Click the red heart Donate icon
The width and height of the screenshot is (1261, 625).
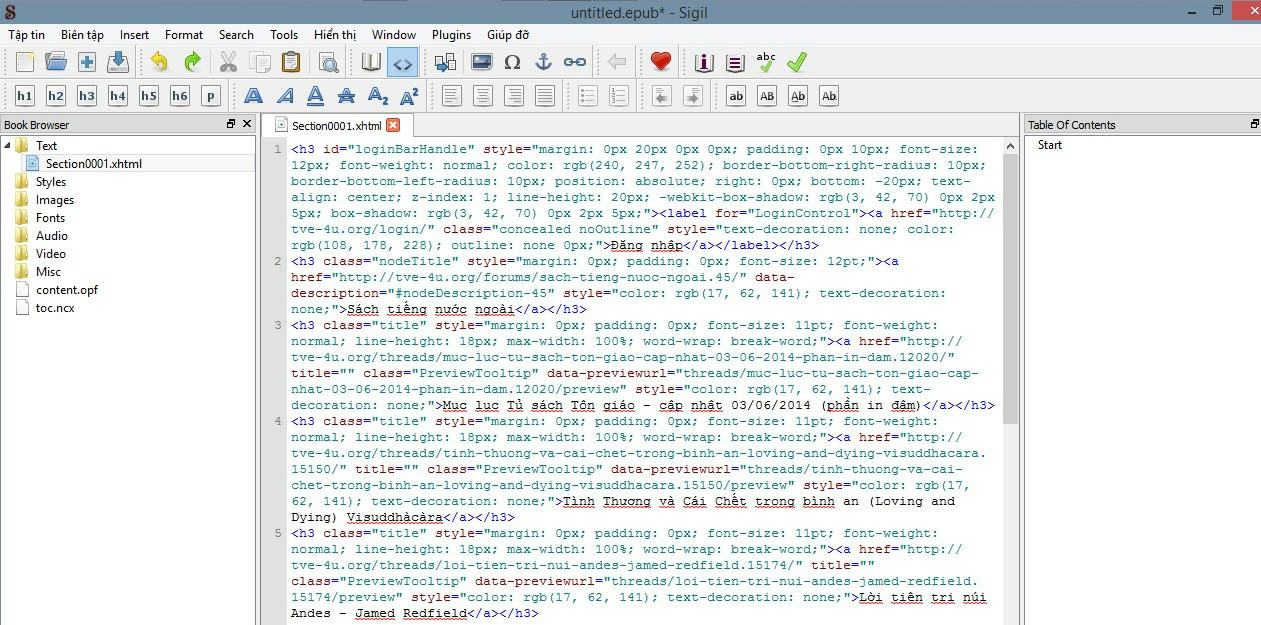click(x=660, y=62)
